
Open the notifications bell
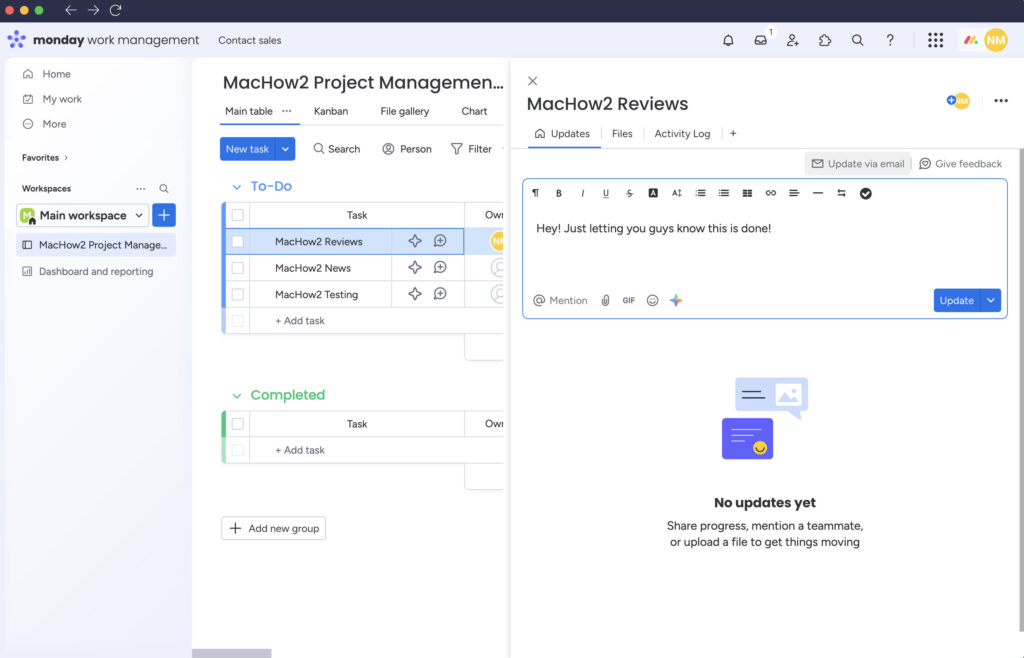click(728, 40)
